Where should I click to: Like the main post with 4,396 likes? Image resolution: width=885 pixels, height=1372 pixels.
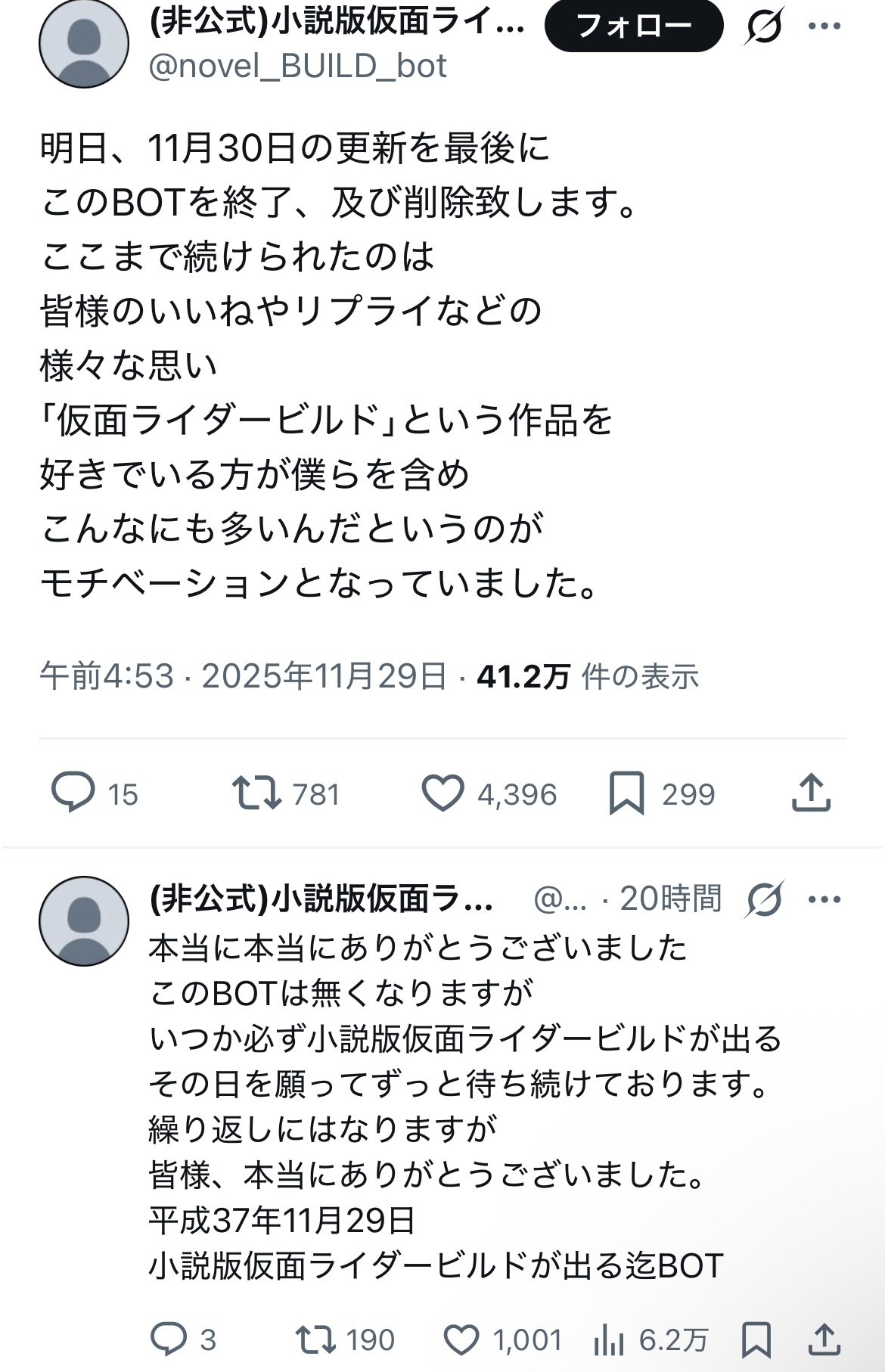click(442, 793)
